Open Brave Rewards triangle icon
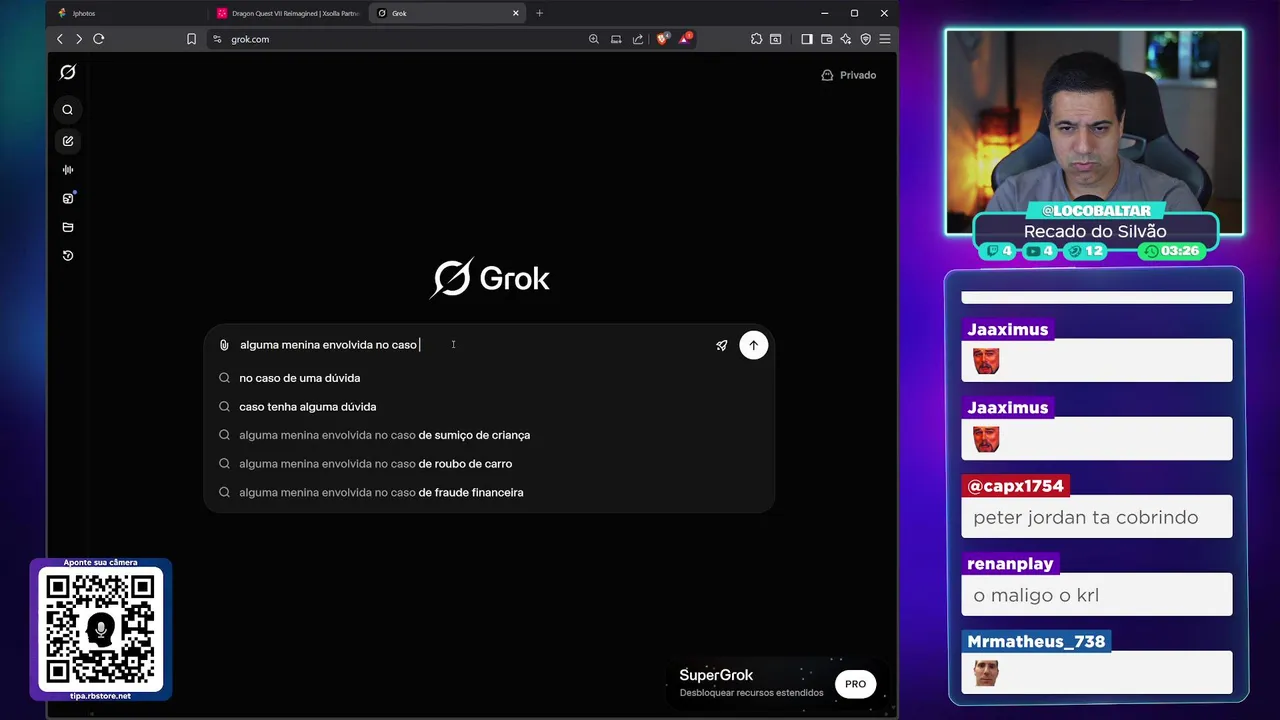1280x720 pixels. click(685, 39)
